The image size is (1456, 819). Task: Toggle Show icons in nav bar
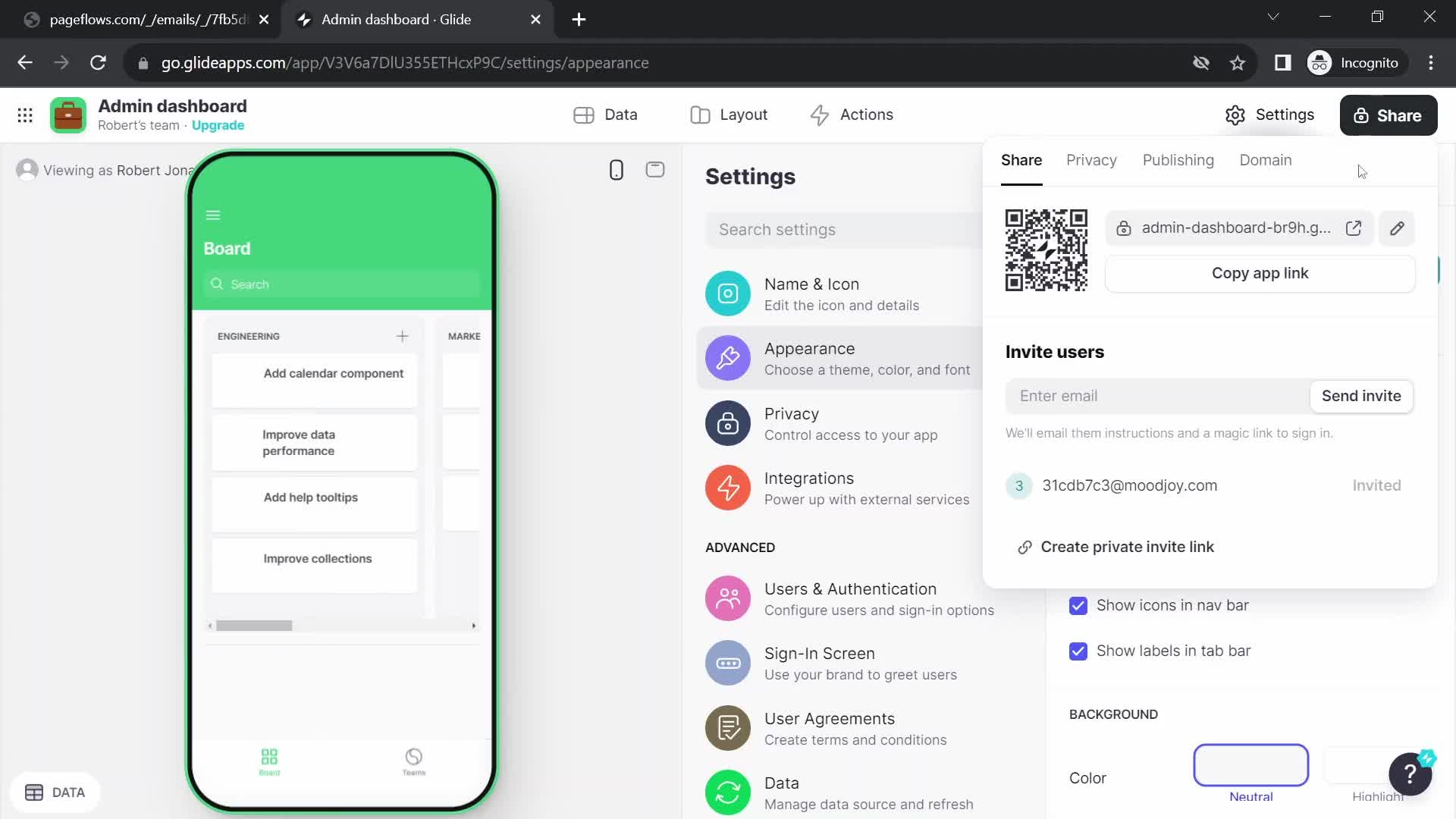1079,605
